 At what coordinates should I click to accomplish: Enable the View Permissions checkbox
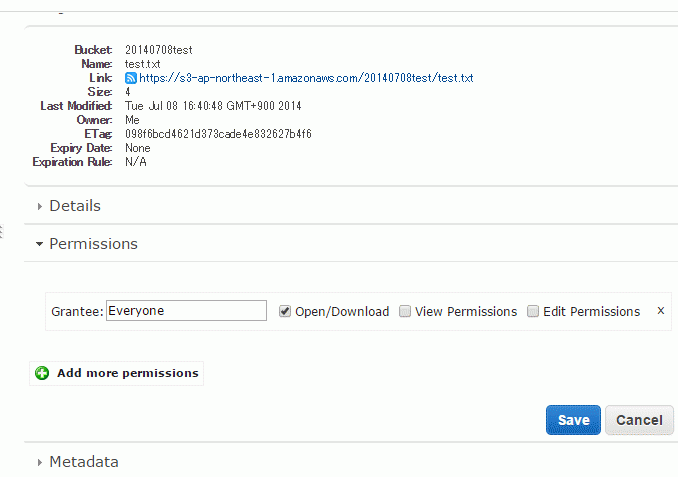pyautogui.click(x=405, y=311)
